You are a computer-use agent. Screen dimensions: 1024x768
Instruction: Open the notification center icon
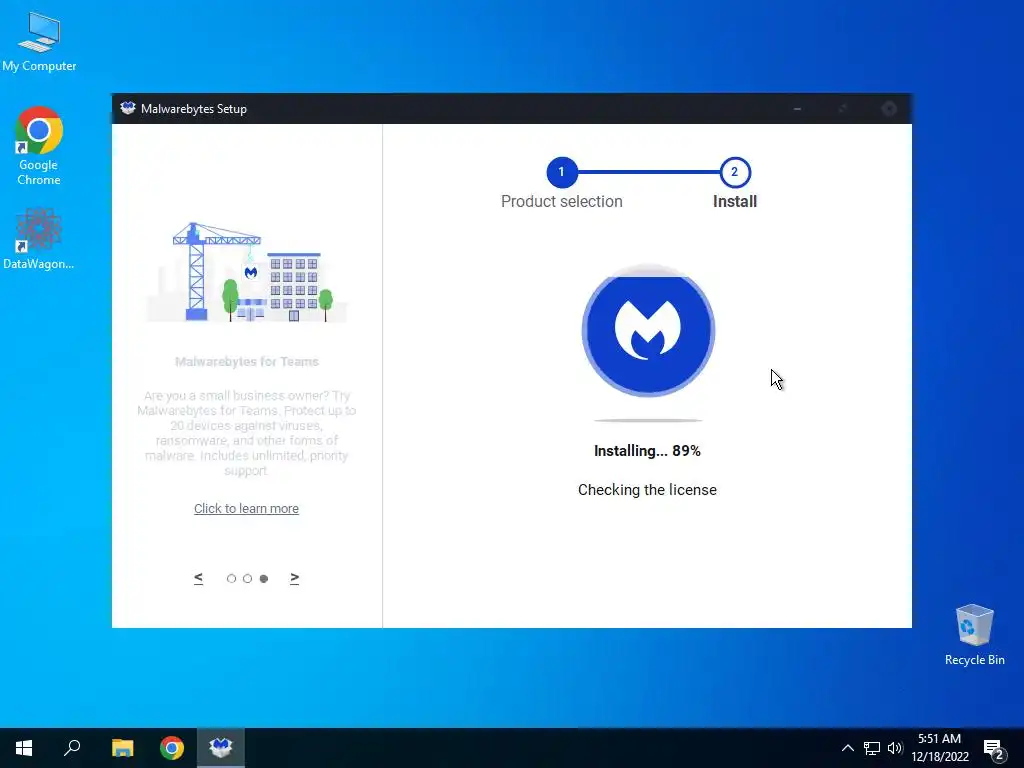click(995, 749)
